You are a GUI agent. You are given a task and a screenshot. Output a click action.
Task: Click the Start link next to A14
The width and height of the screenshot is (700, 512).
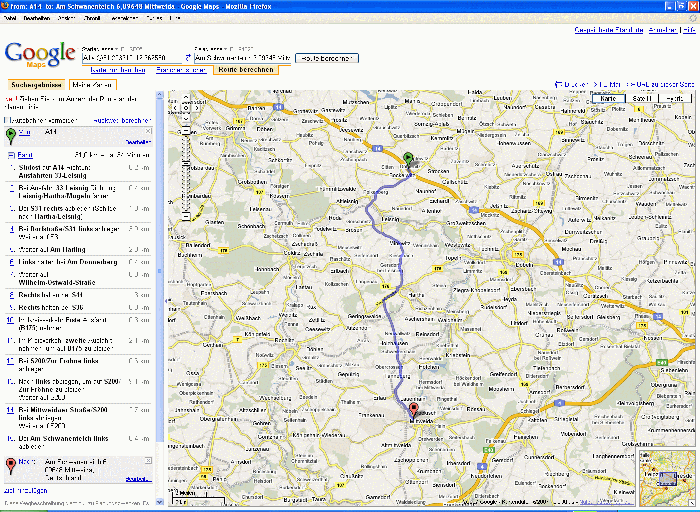25,132
